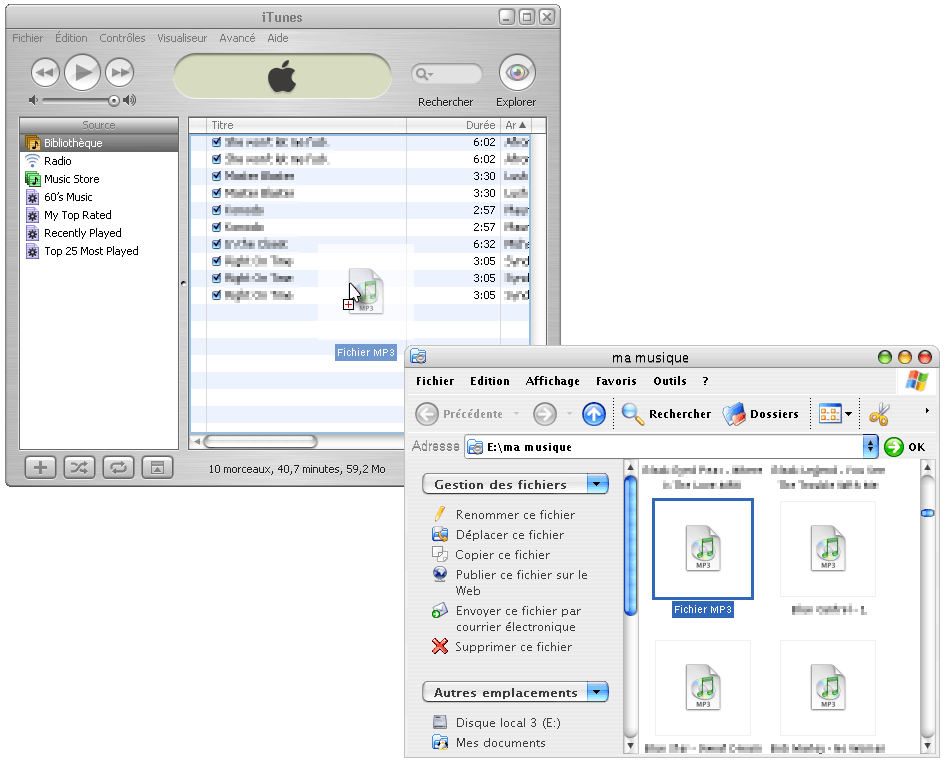Sort by the Durée column header

pyautogui.click(x=453, y=125)
